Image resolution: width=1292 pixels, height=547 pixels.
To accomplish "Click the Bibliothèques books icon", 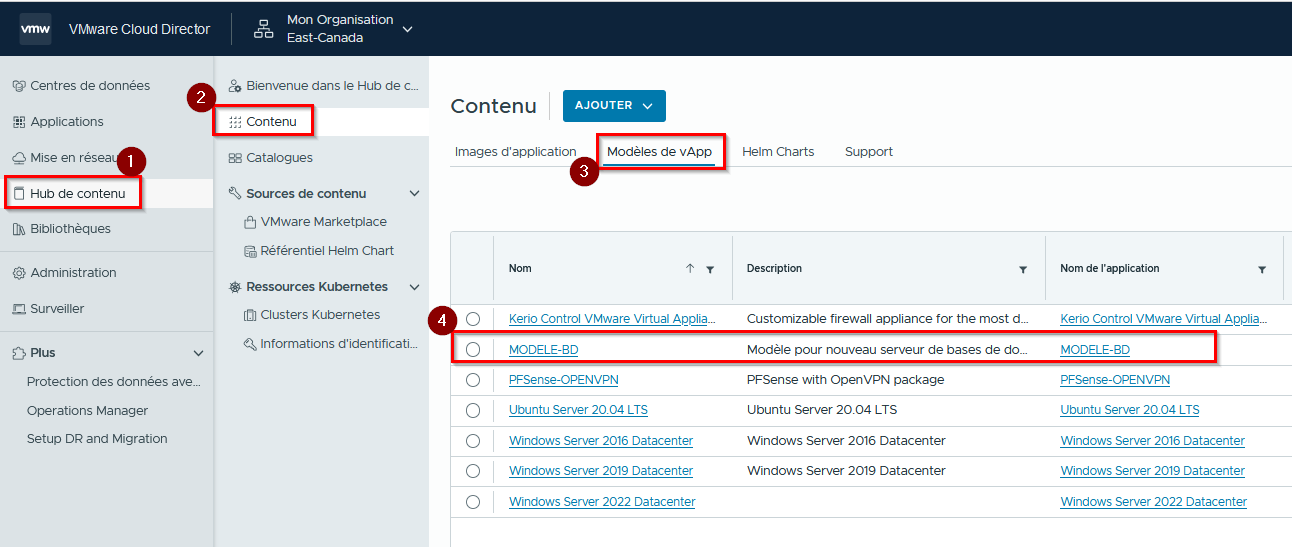I will coord(19,229).
